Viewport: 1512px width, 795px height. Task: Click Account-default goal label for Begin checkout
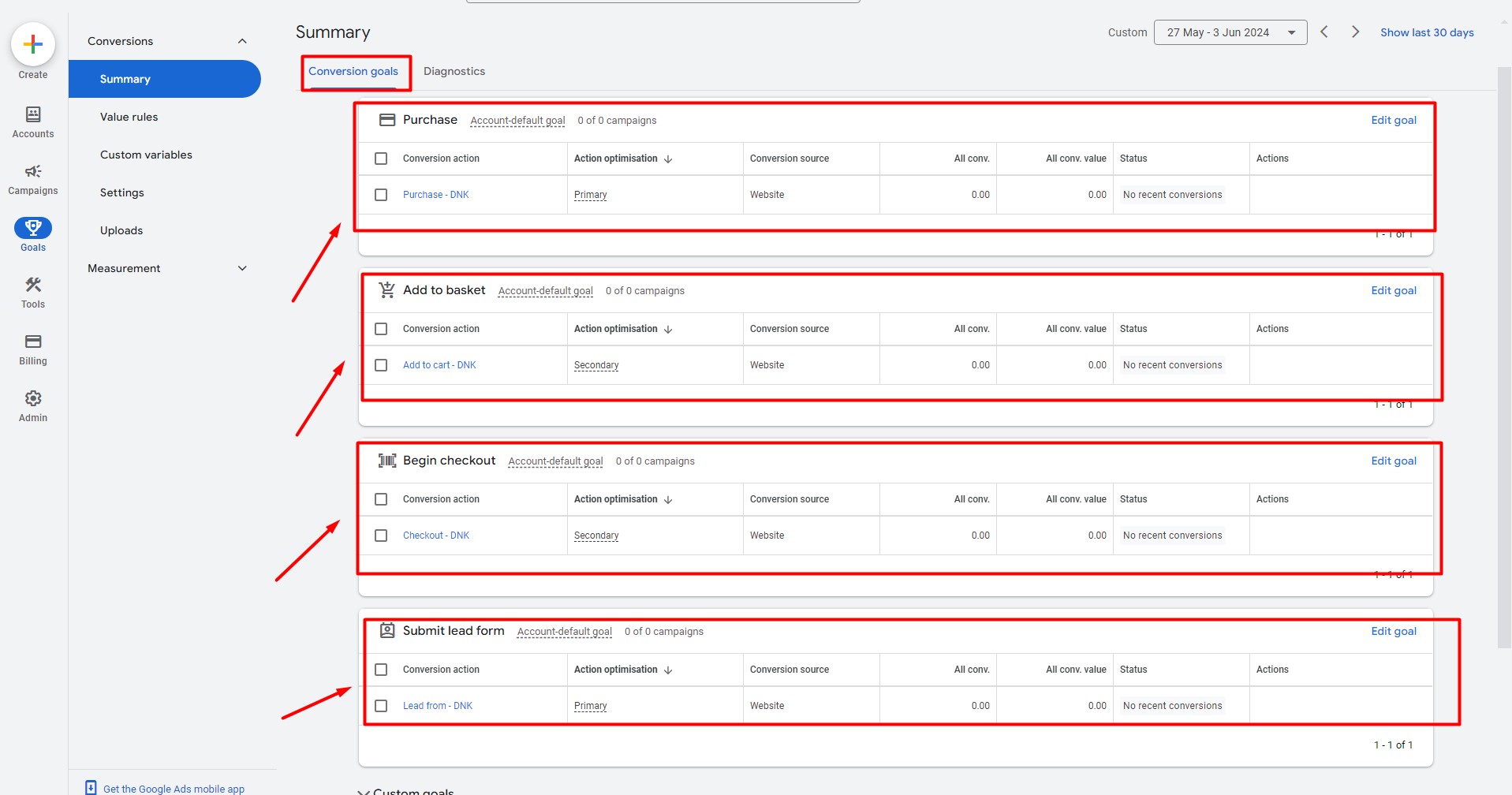[555, 461]
